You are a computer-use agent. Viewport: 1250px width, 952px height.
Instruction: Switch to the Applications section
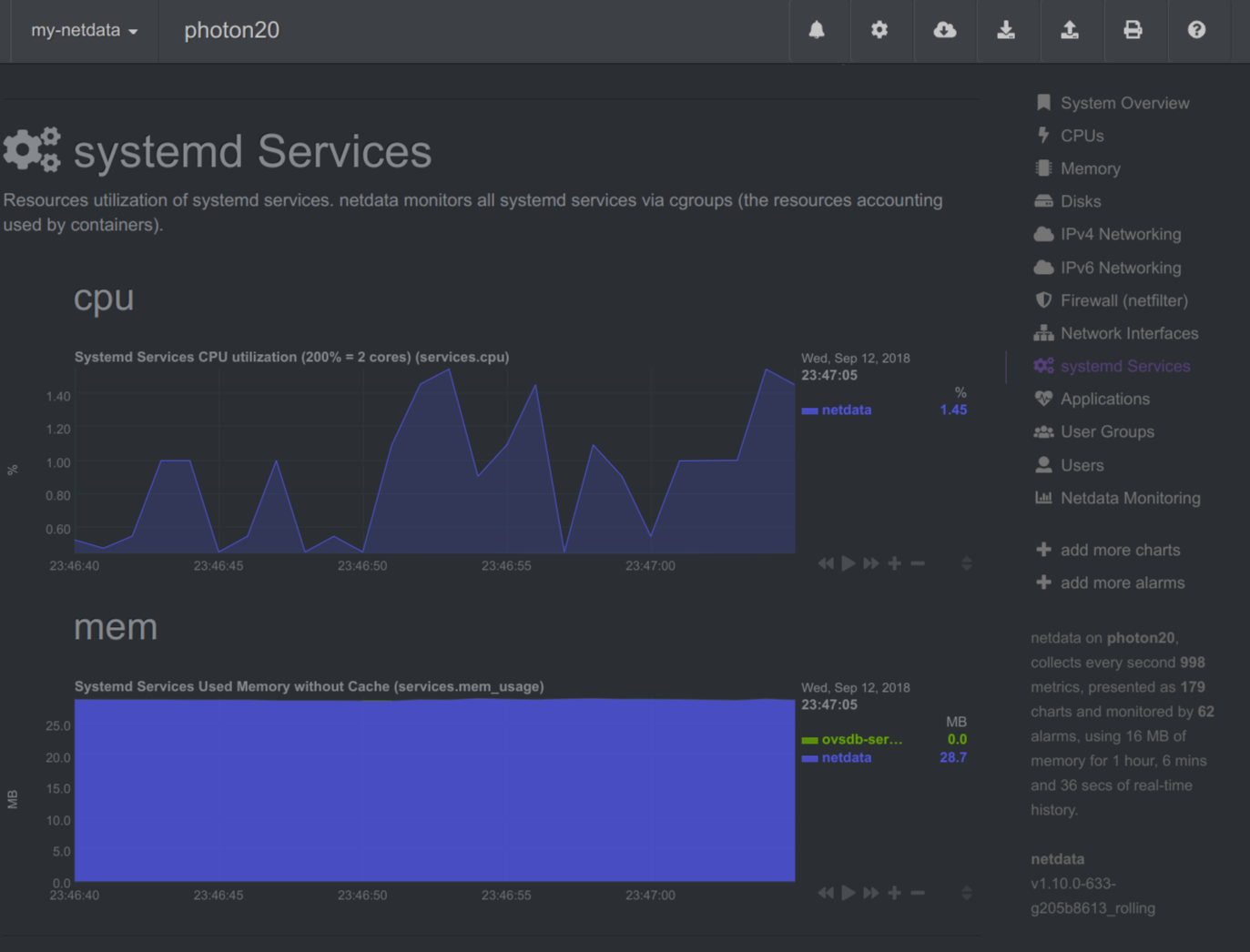click(1104, 399)
